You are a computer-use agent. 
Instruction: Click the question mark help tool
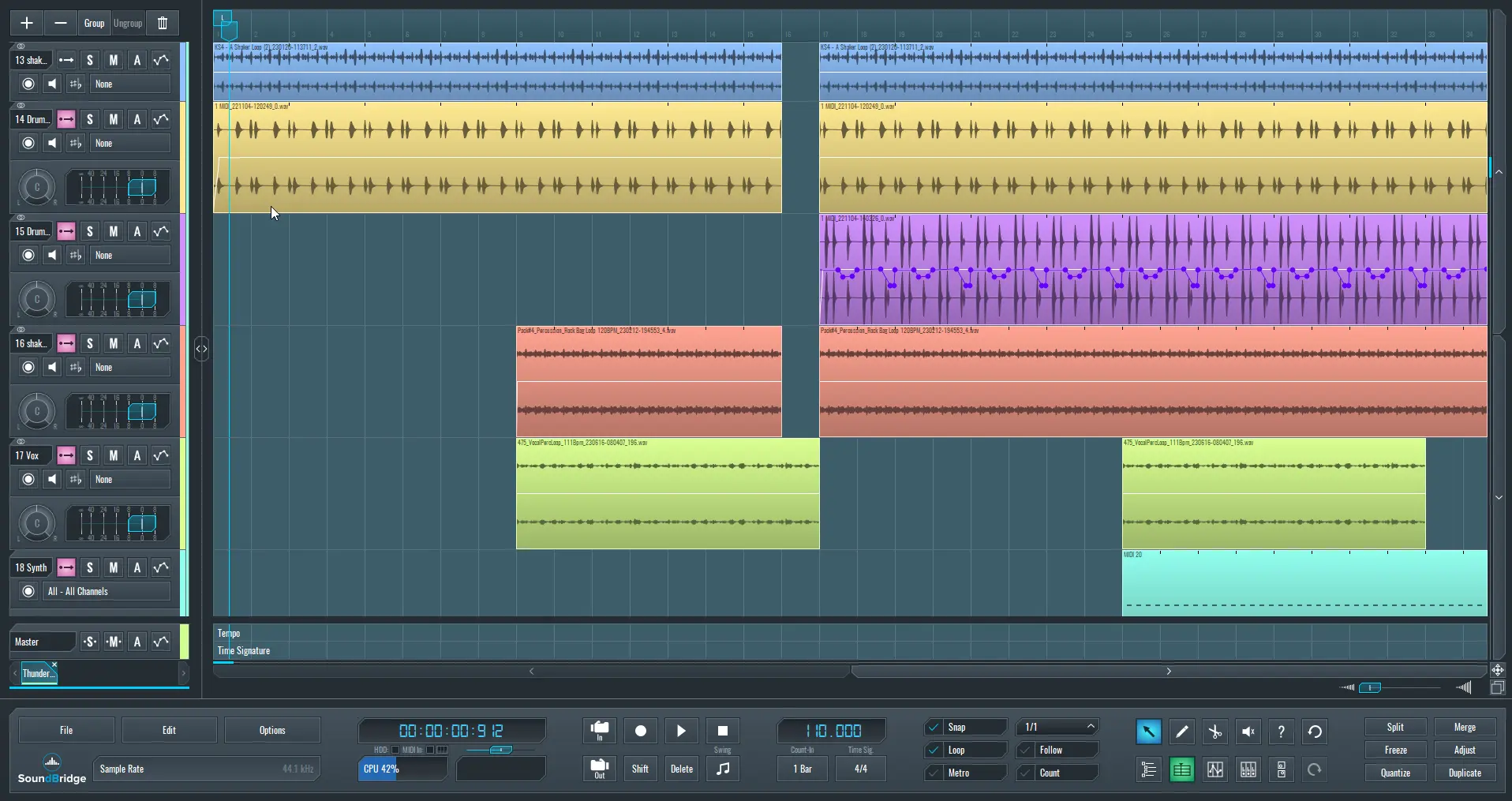pyautogui.click(x=1282, y=732)
